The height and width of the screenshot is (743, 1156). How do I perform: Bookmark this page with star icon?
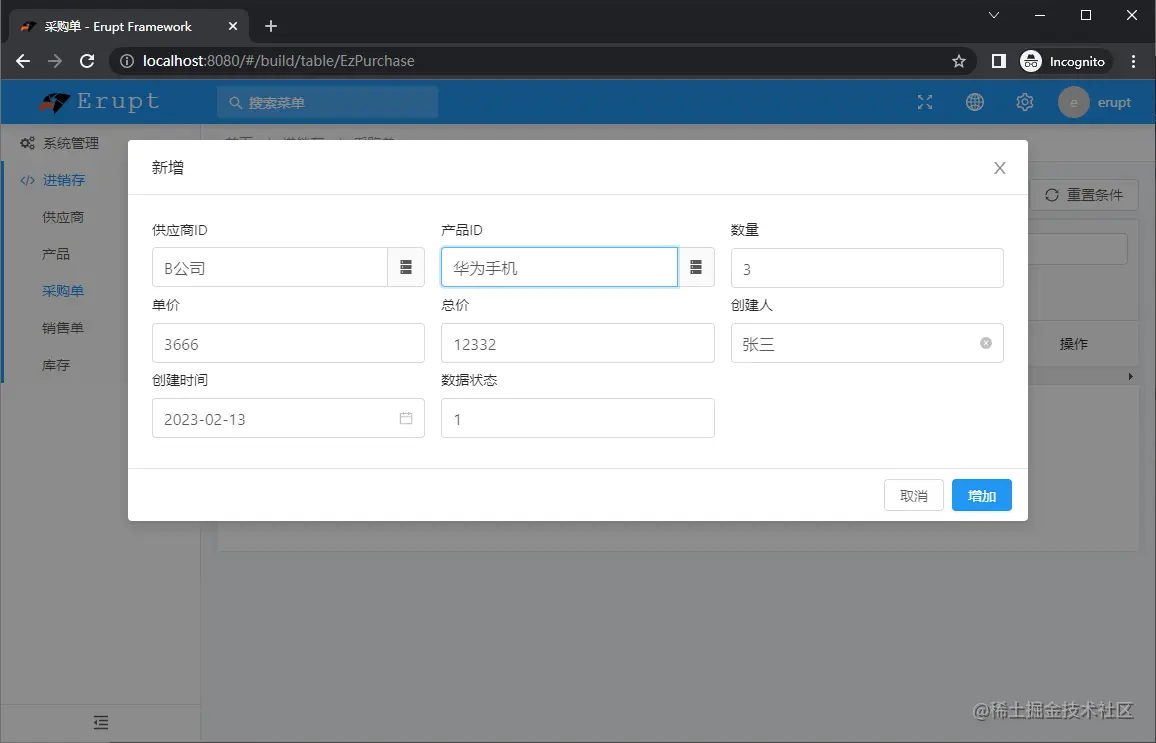pos(958,61)
